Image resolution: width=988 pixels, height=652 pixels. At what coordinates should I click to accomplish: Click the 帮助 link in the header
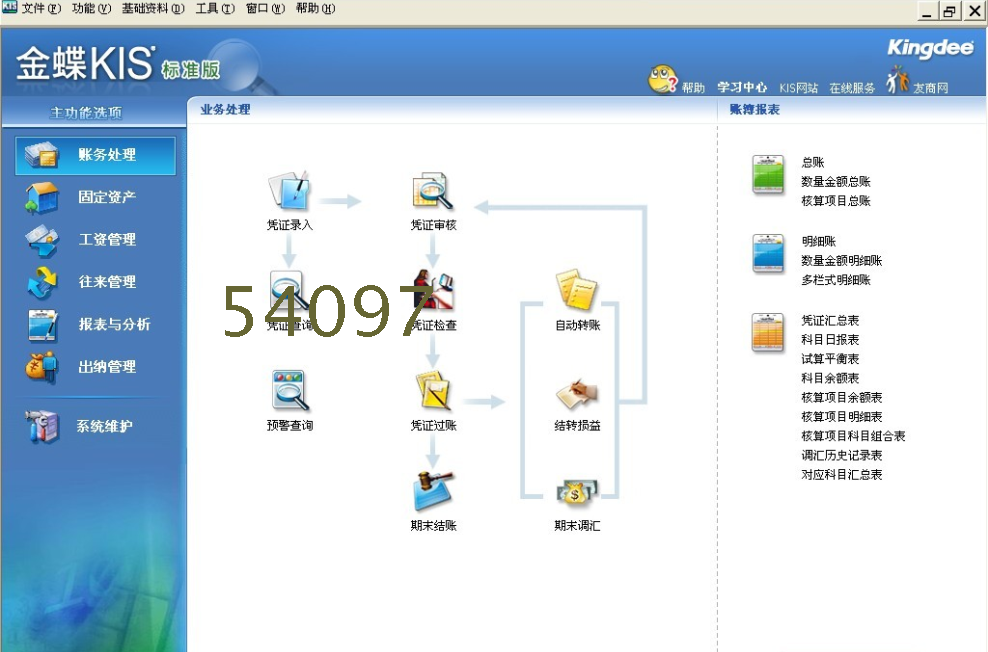click(693, 88)
